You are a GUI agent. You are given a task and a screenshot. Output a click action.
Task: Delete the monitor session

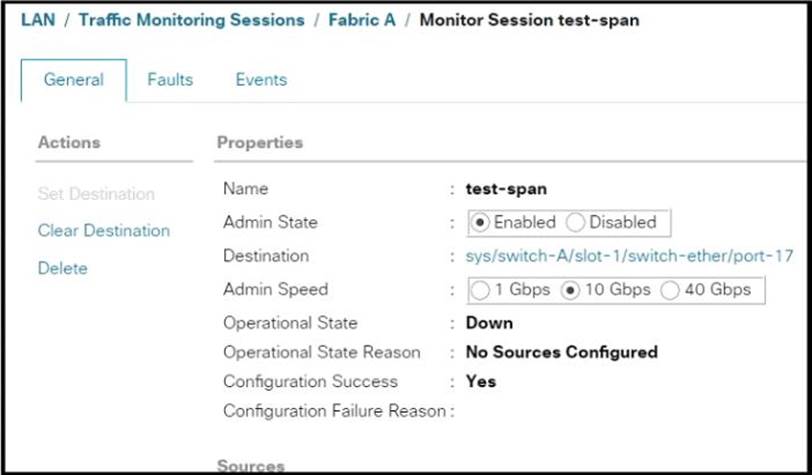point(63,268)
